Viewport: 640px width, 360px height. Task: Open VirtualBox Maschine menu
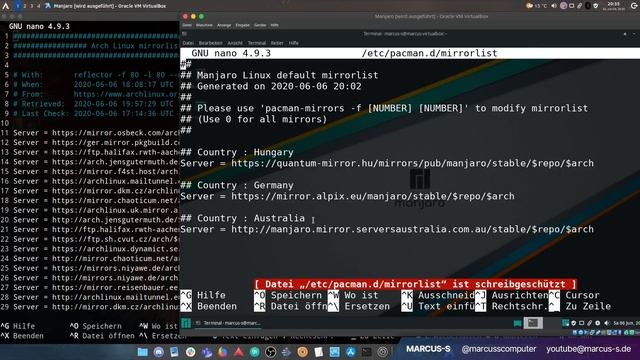pyautogui.click(x=204, y=25)
